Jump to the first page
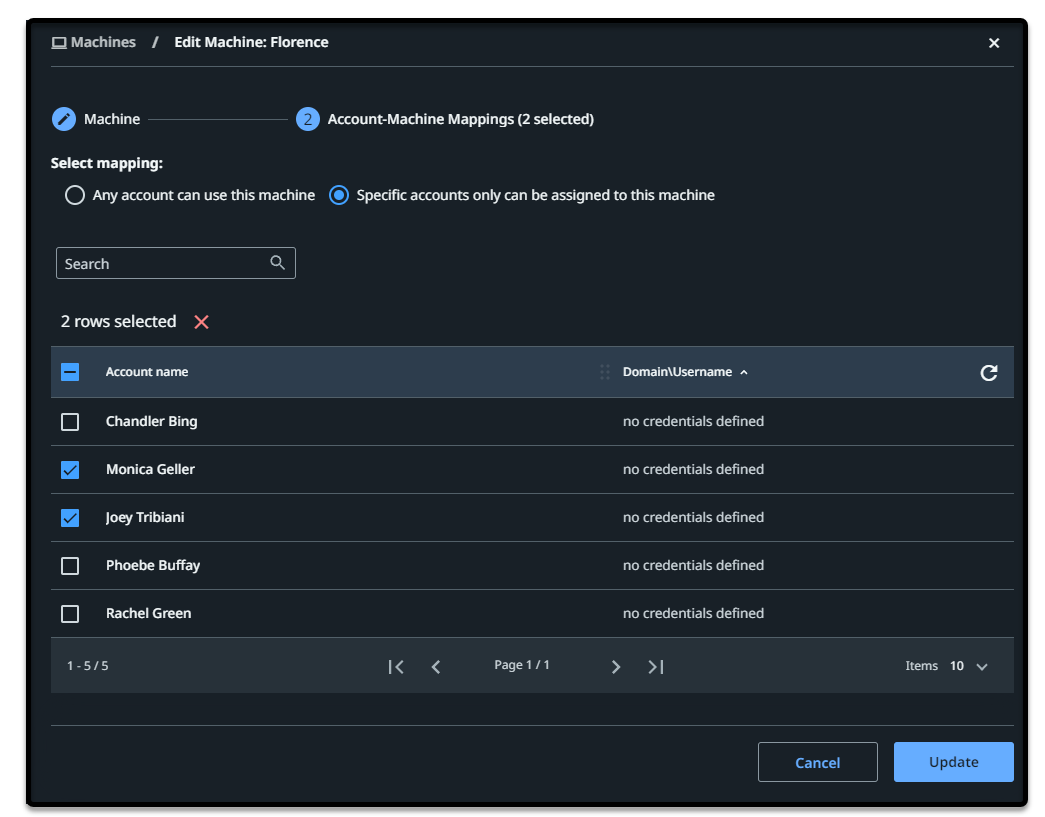 [396, 666]
